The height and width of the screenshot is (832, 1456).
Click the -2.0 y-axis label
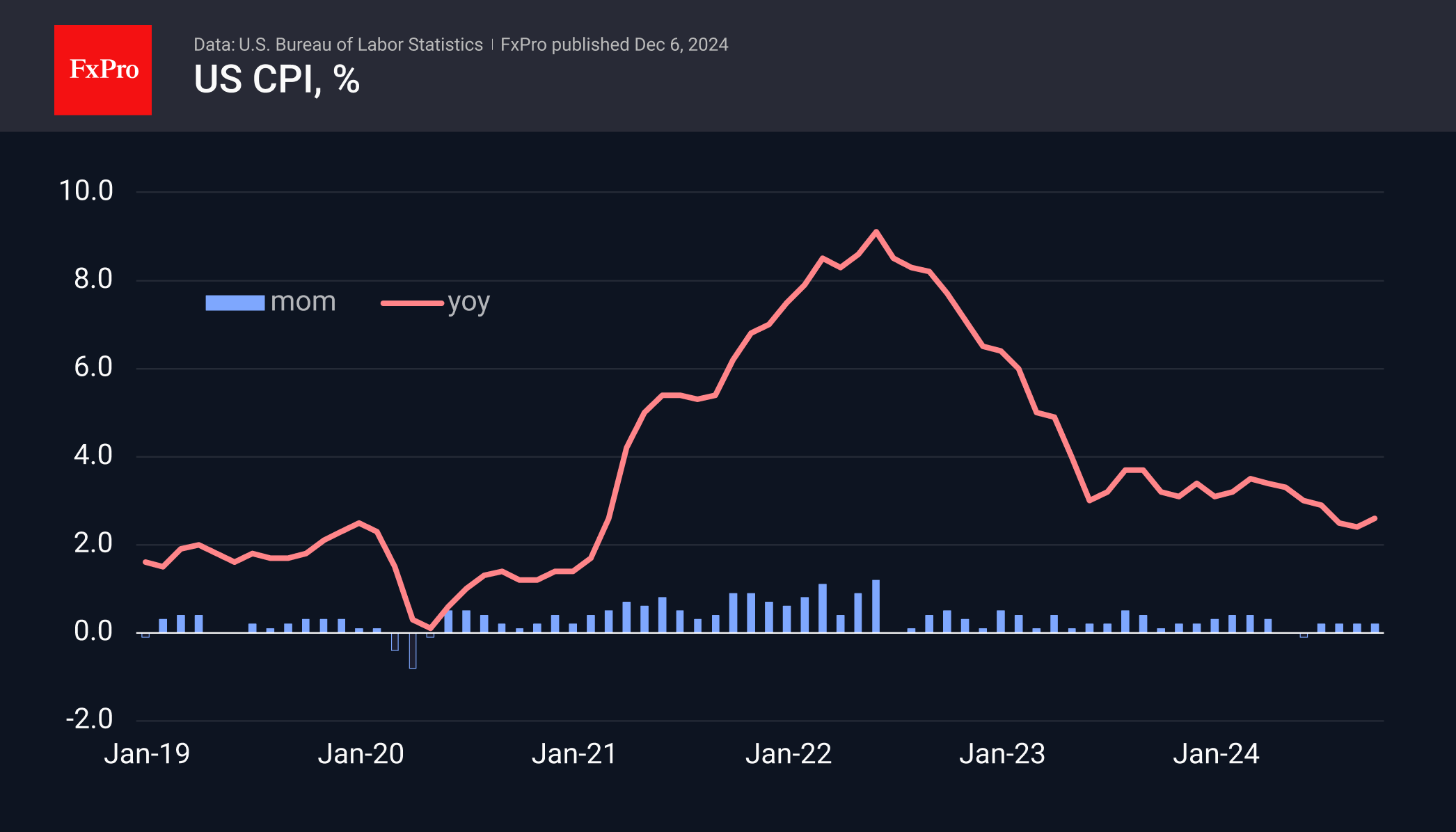tap(89, 719)
